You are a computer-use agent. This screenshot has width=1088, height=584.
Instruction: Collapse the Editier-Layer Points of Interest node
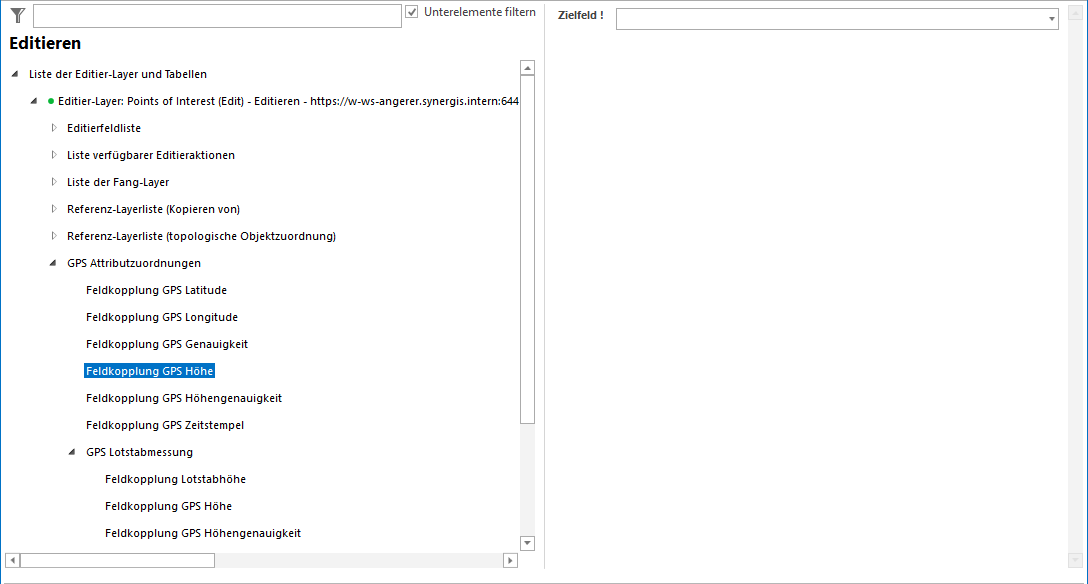point(34,101)
